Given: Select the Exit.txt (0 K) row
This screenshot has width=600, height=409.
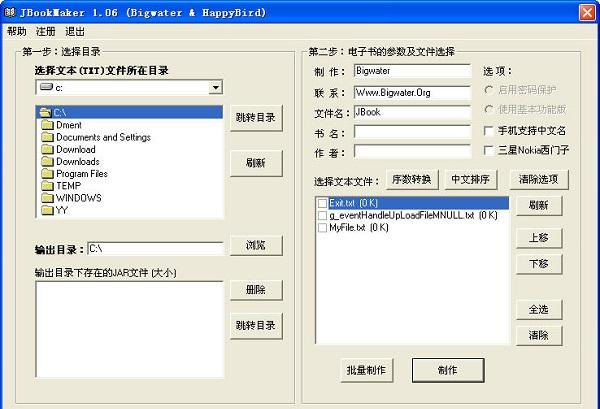Looking at the screenshot, I should pyautogui.click(x=412, y=203).
